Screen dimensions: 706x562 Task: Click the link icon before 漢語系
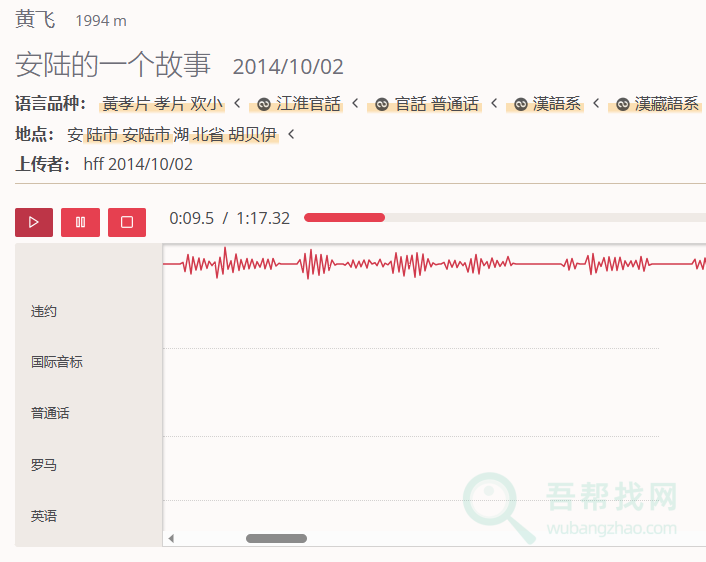click(x=520, y=104)
